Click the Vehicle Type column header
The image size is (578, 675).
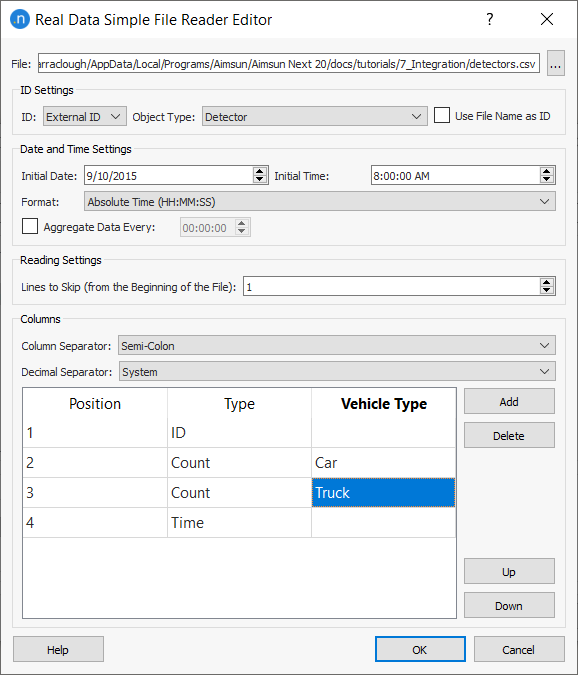[384, 403]
